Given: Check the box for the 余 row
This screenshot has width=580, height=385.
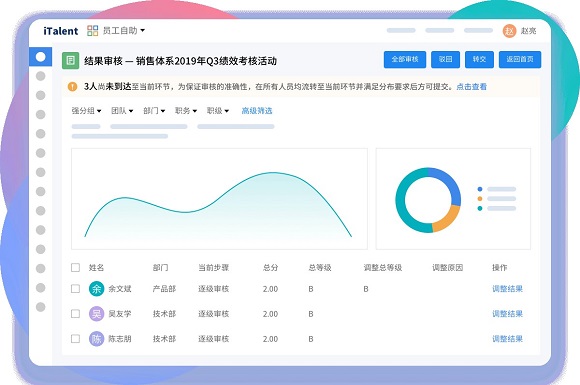Looking at the screenshot, I should pos(75,289).
